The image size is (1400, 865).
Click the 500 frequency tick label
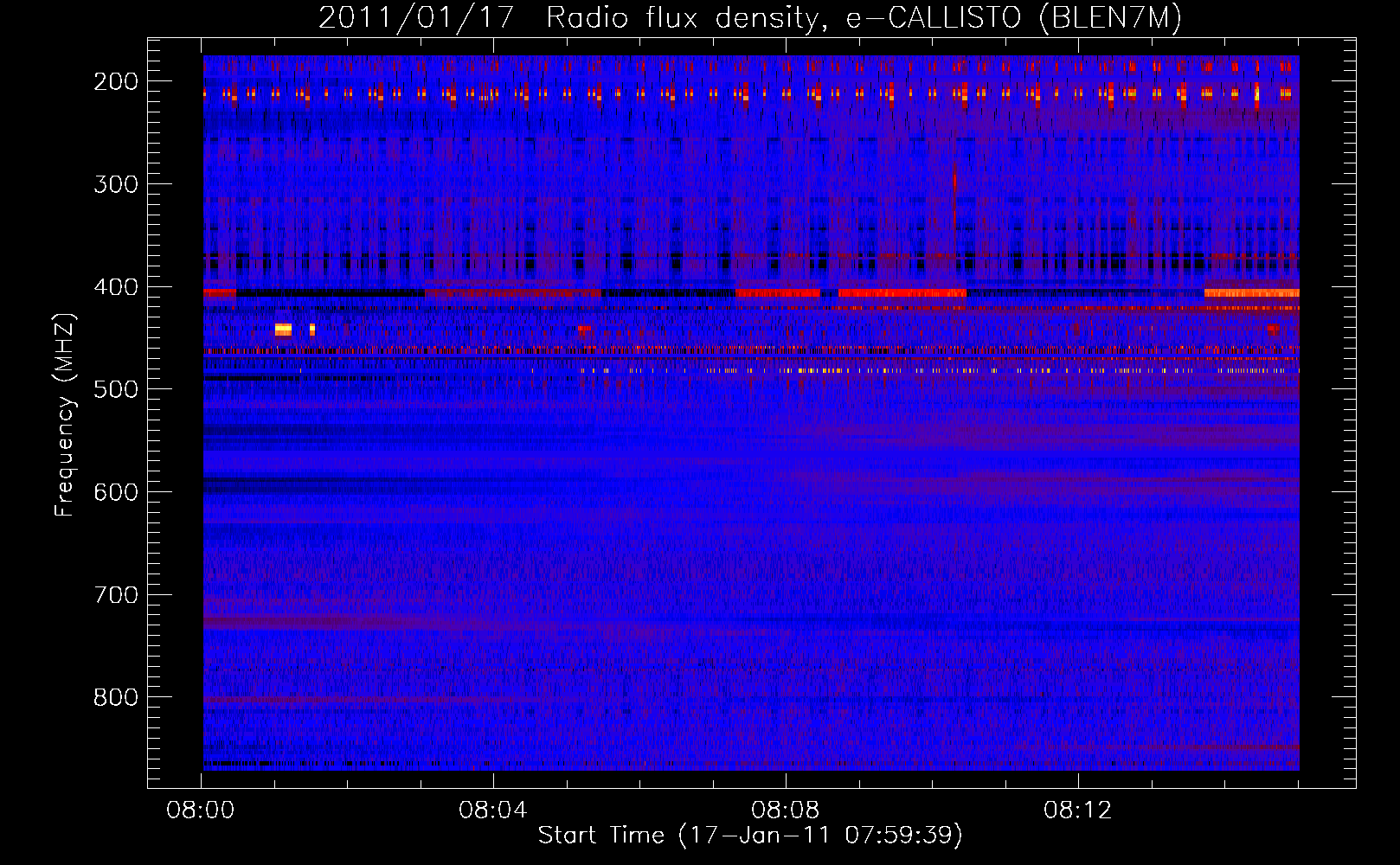[x=115, y=389]
